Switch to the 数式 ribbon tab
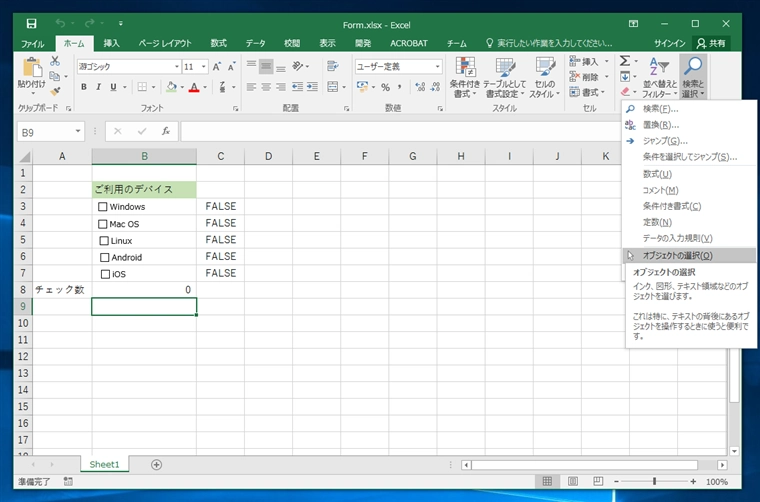The width and height of the screenshot is (760, 502). click(x=219, y=43)
